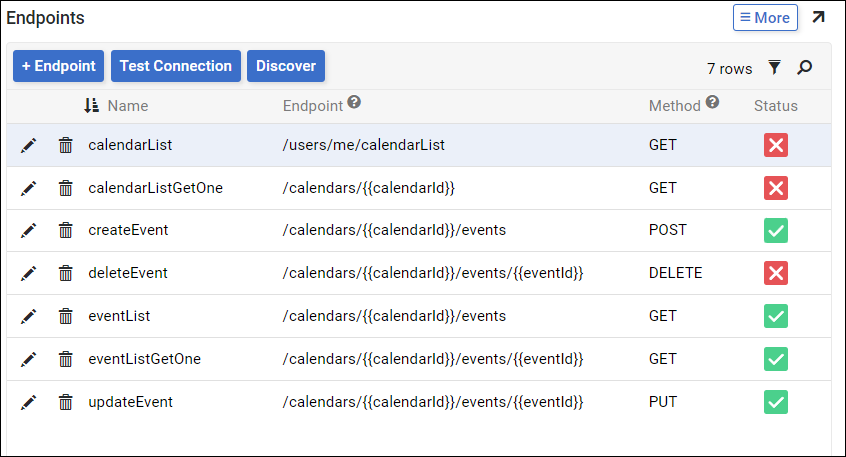Click the Discover button

tap(286, 66)
